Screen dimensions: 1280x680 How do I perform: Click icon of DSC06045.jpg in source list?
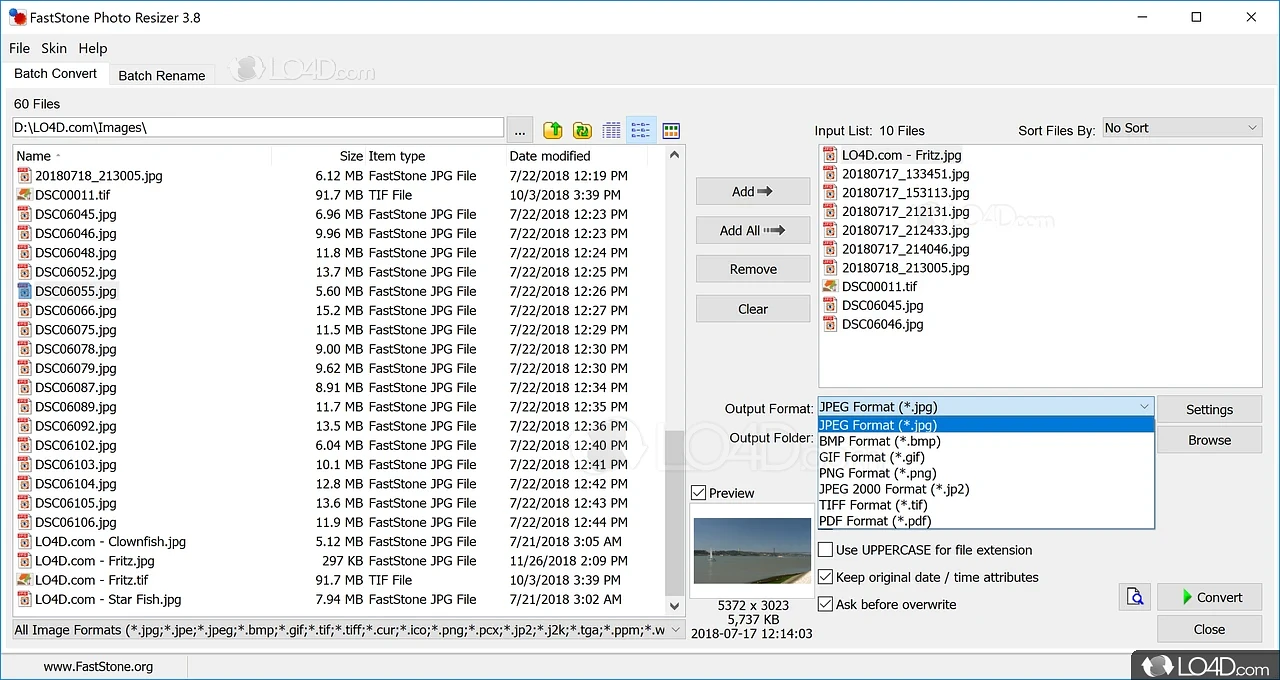(25, 214)
